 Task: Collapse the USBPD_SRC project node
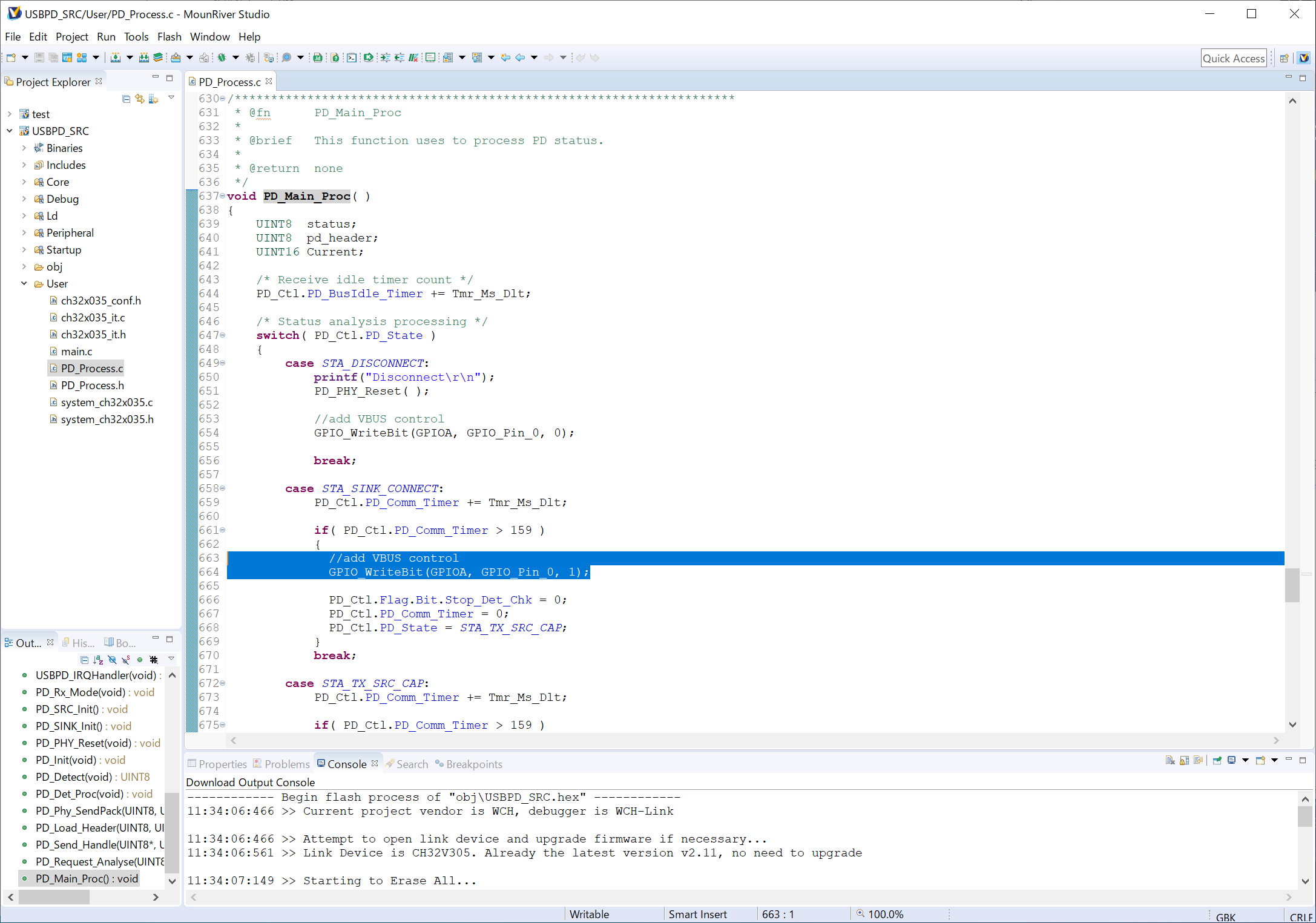10,131
